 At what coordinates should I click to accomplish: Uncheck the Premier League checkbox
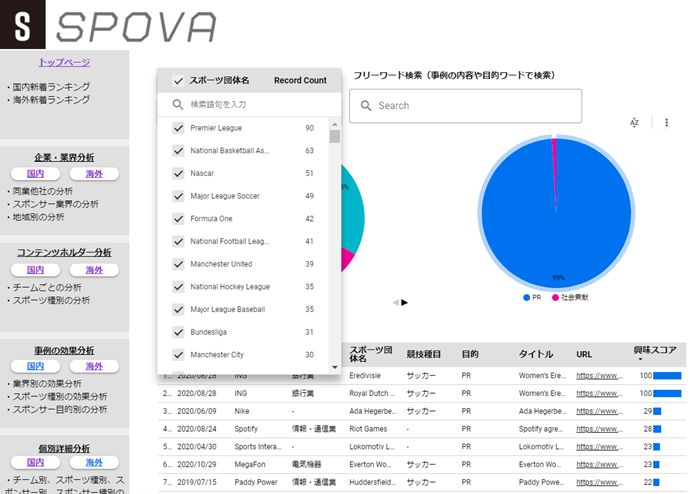(178, 128)
